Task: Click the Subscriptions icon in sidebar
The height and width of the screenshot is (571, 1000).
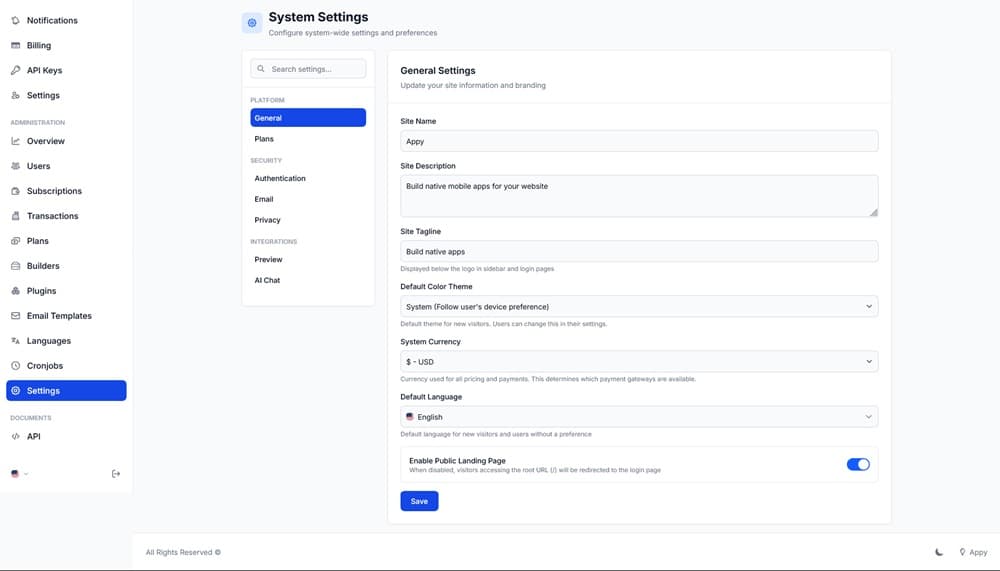Action: 15,191
